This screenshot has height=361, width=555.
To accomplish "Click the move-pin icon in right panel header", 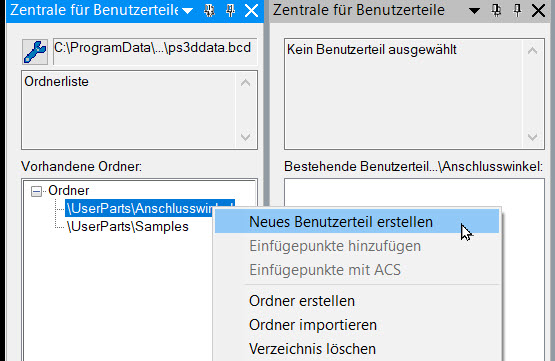I will [x=497, y=11].
